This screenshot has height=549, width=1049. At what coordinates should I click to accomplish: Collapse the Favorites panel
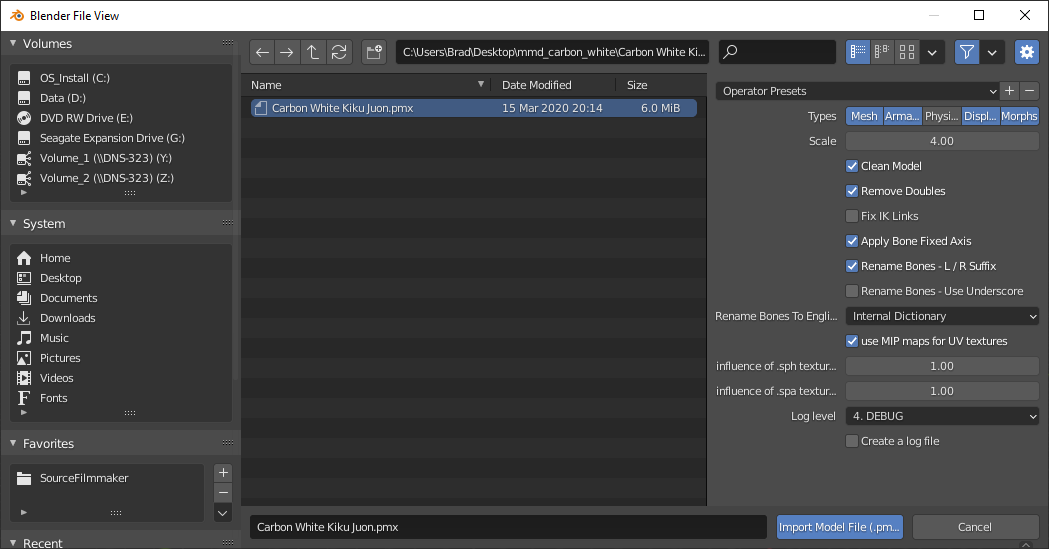13,443
